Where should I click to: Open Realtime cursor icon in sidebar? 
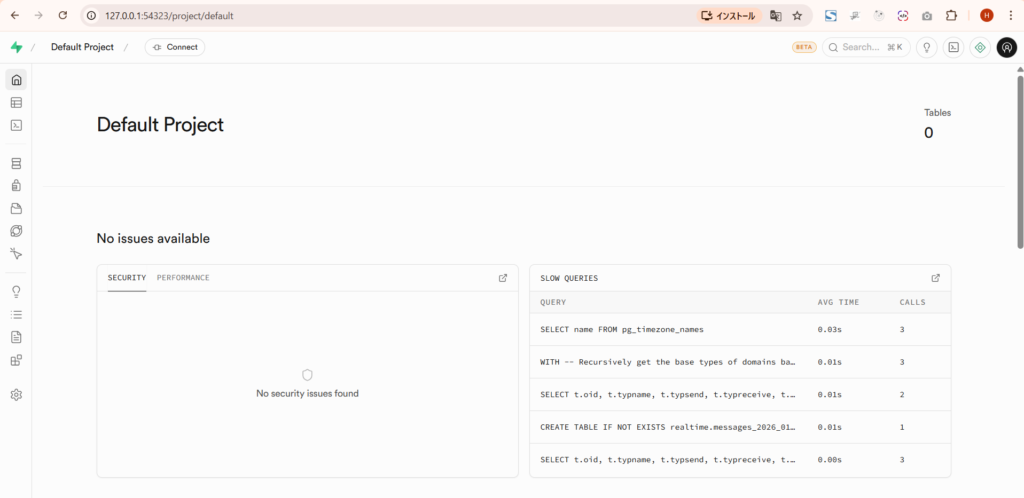[x=16, y=254]
